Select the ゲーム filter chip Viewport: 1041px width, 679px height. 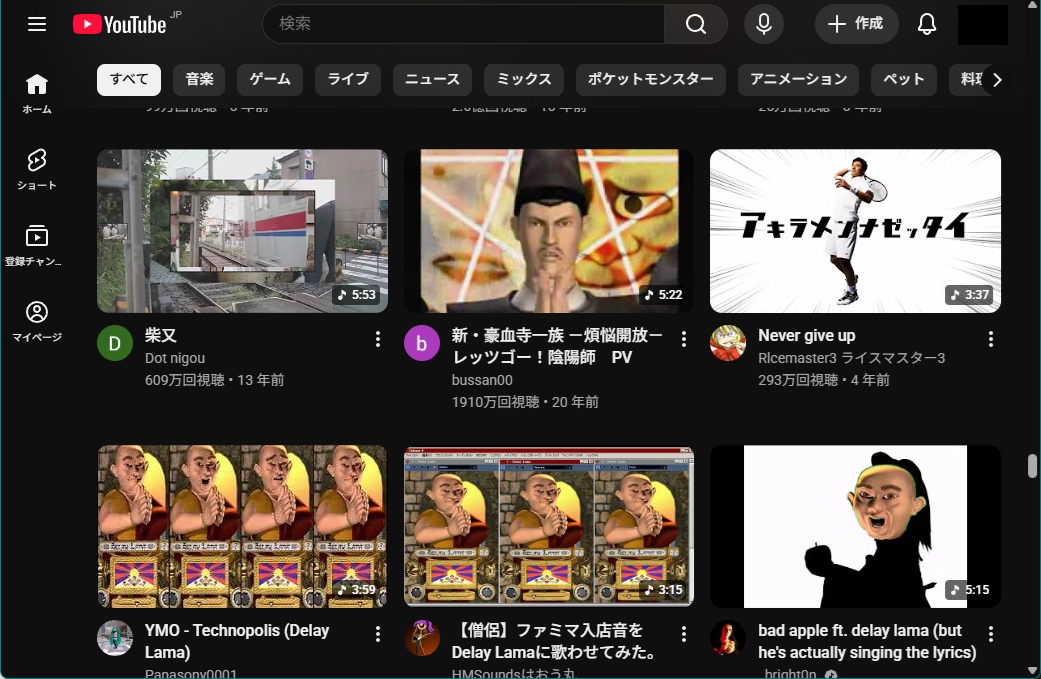click(x=270, y=80)
